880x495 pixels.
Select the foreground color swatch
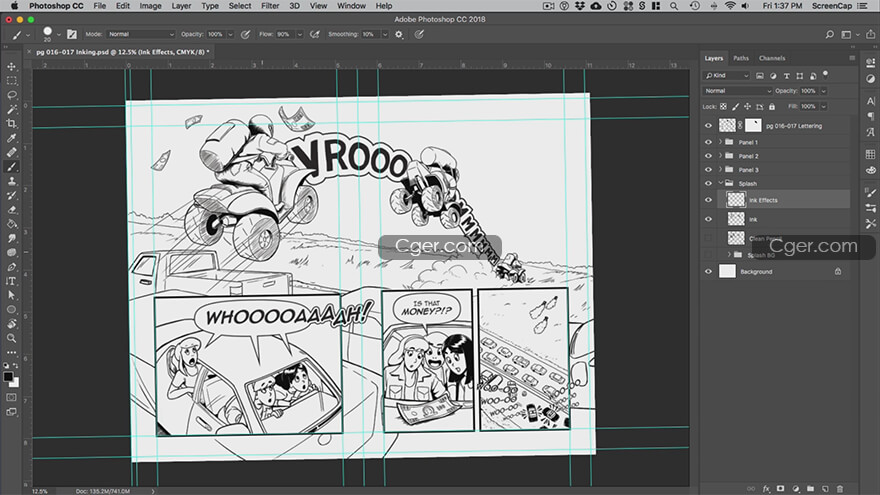8,377
